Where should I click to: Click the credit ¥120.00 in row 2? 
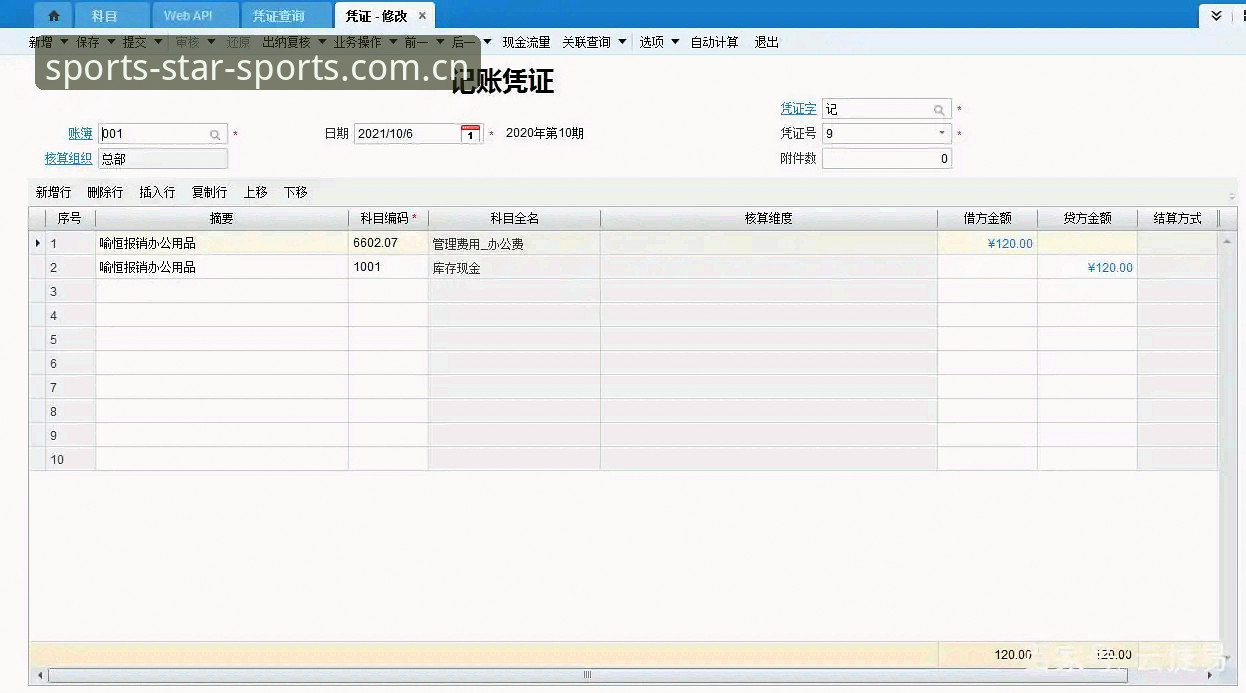point(1087,267)
